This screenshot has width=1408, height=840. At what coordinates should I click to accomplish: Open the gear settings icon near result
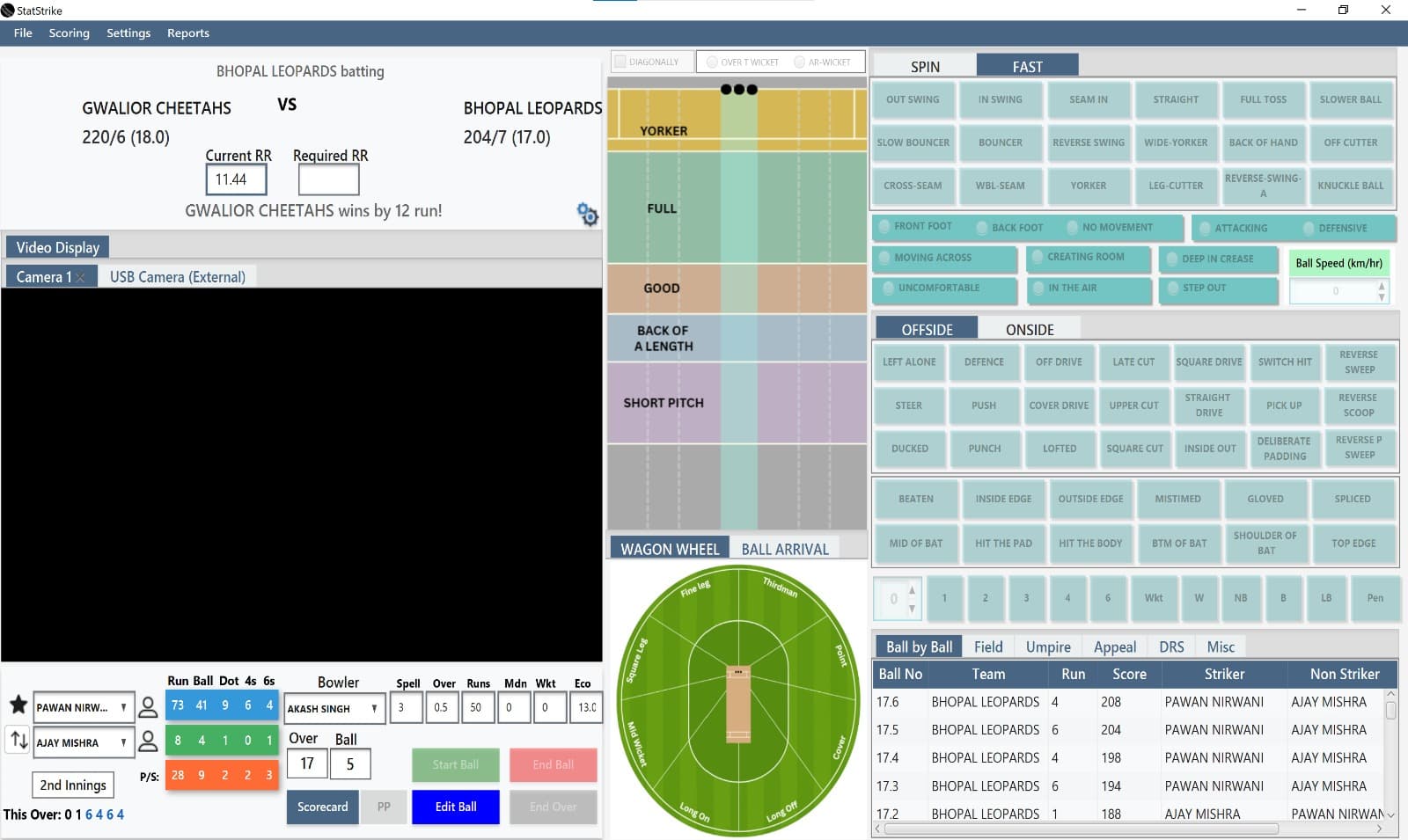click(x=587, y=214)
